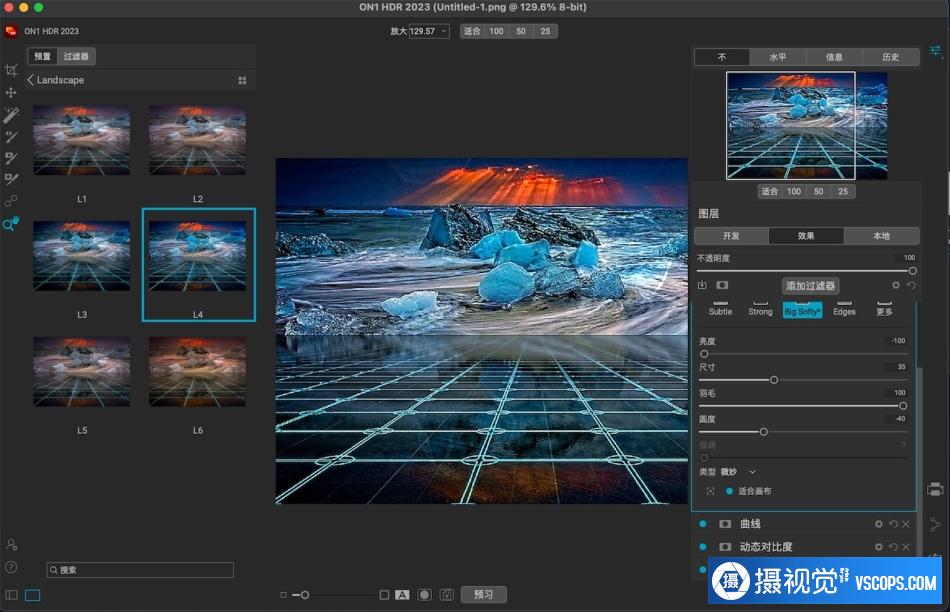Click the Share icon on right edge
The height and width of the screenshot is (612, 950).
pyautogui.click(x=935, y=525)
